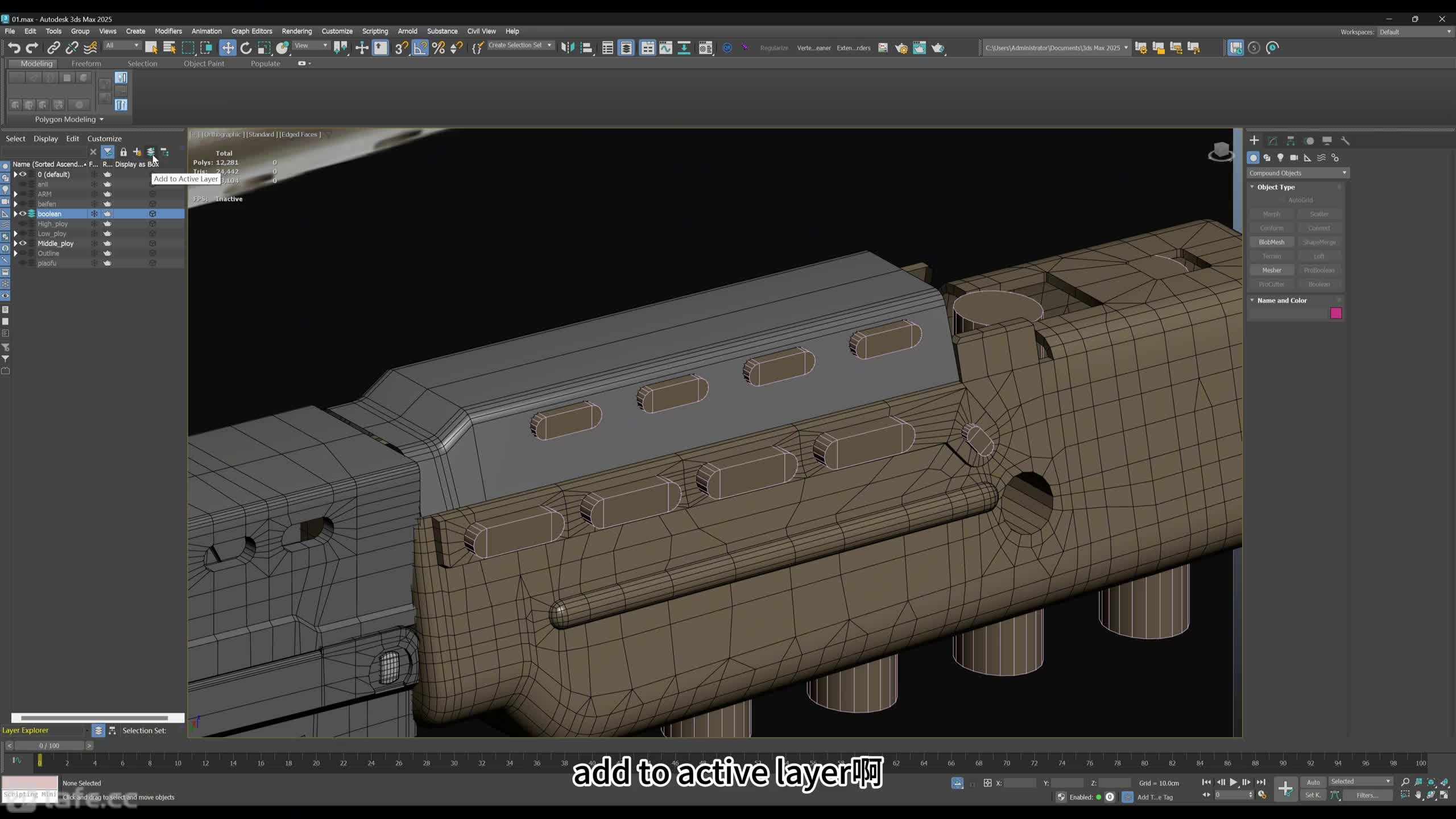This screenshot has width=1456, height=819.
Task: Collapse the Name and Color rollout
Action: [x=1252, y=300]
